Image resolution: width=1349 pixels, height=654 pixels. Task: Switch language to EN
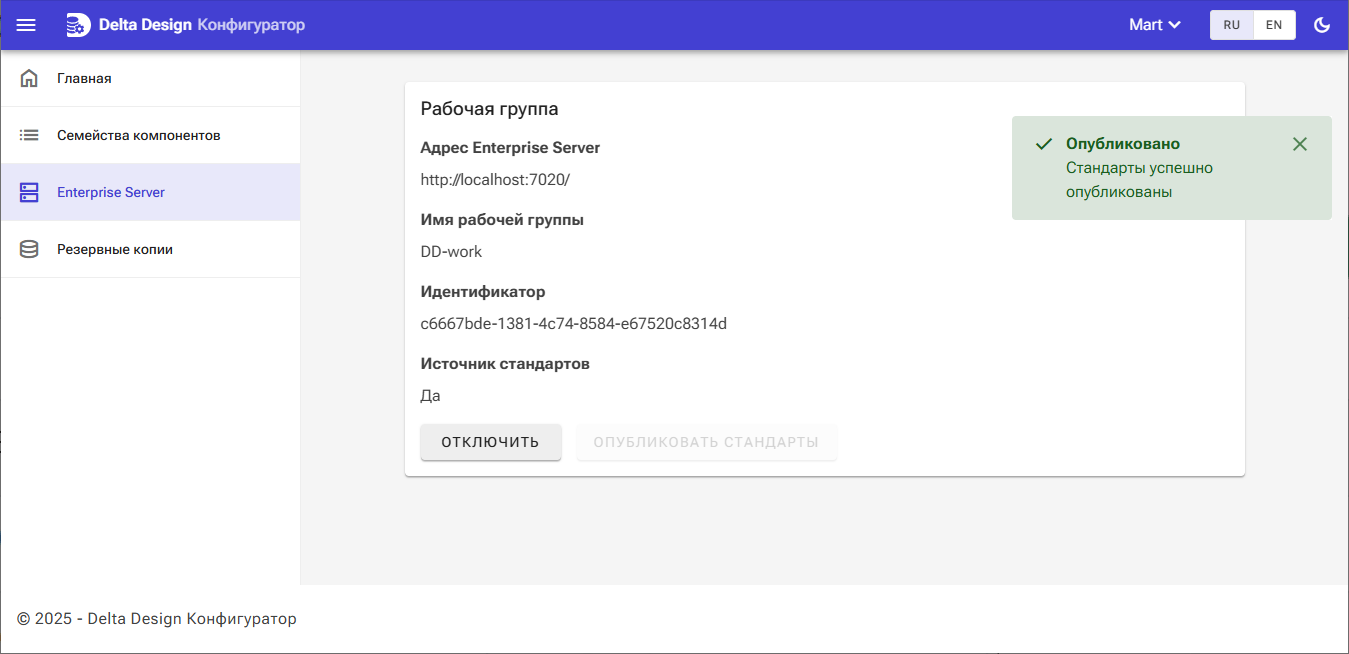pos(1274,25)
